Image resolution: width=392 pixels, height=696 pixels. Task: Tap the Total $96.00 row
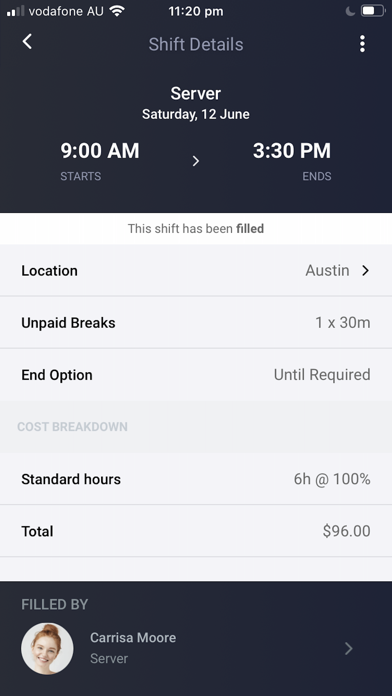click(196, 531)
